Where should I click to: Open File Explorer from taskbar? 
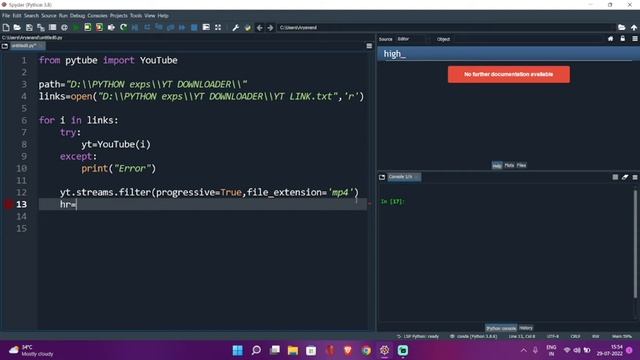click(293, 350)
